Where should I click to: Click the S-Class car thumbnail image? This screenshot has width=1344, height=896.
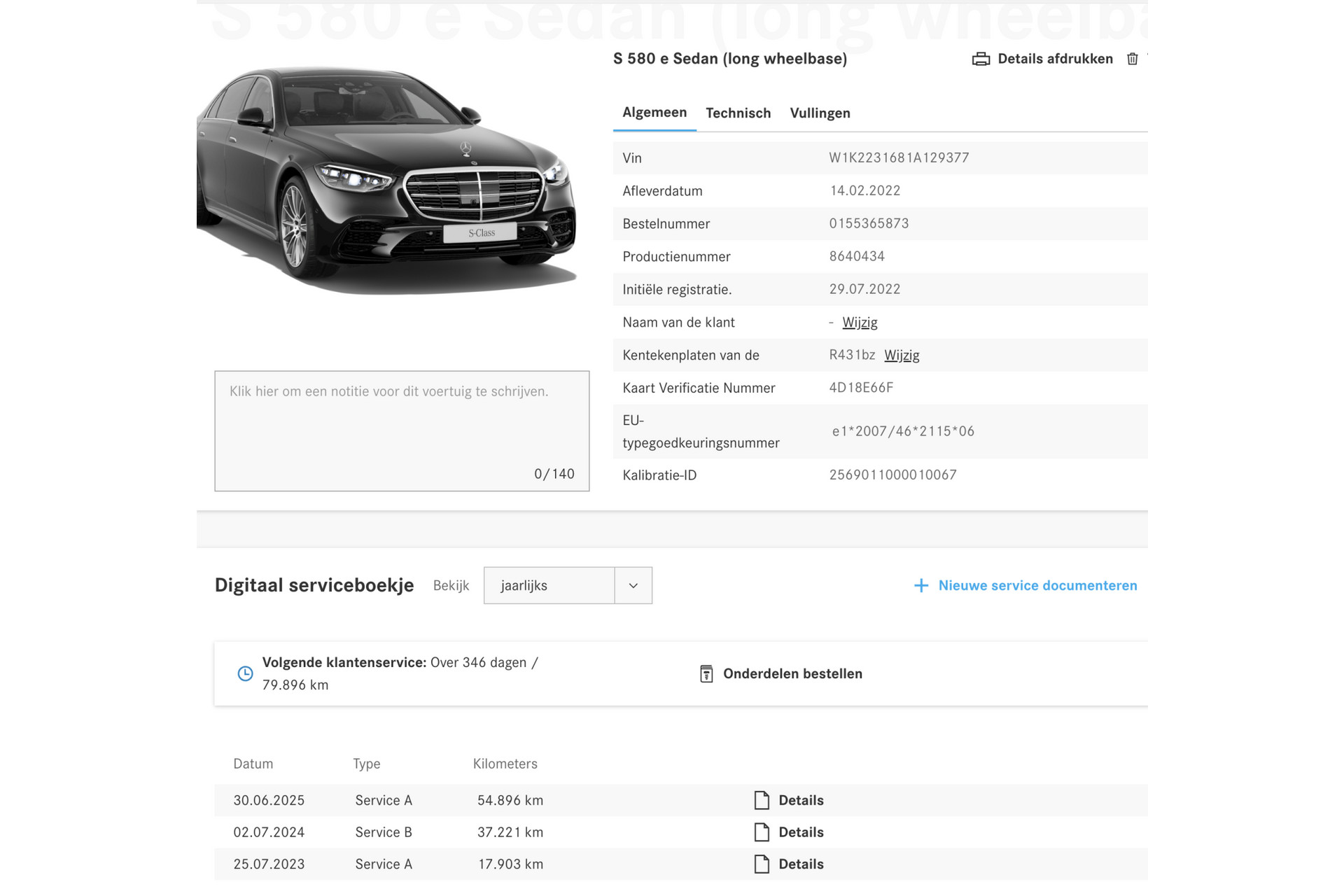pos(386,181)
